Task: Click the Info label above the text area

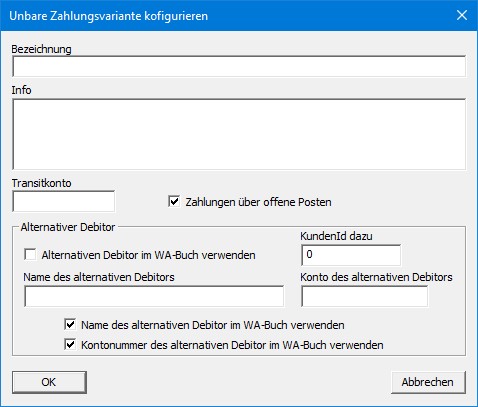Action: coord(21,90)
